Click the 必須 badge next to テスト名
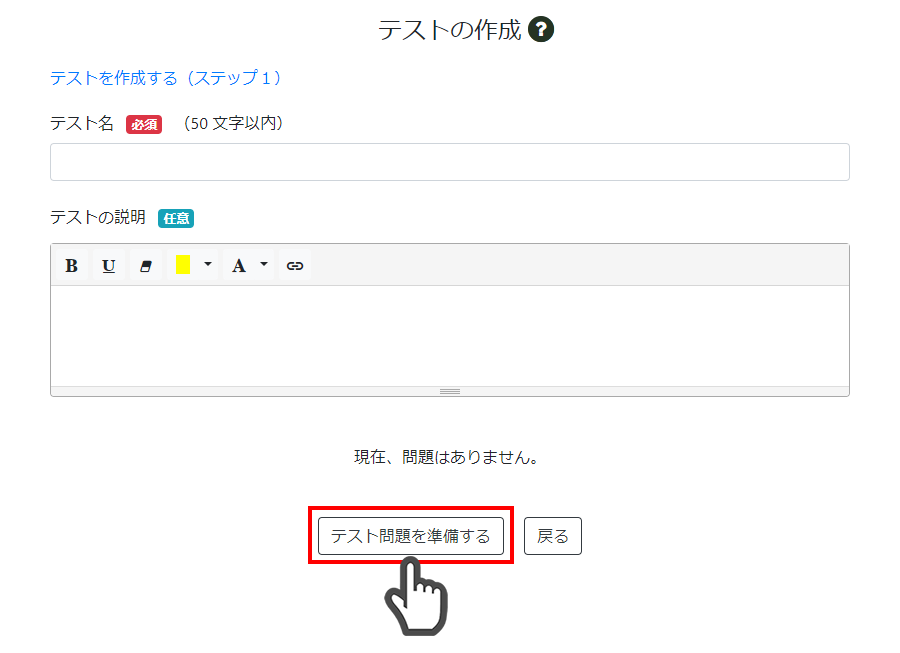 (x=144, y=125)
